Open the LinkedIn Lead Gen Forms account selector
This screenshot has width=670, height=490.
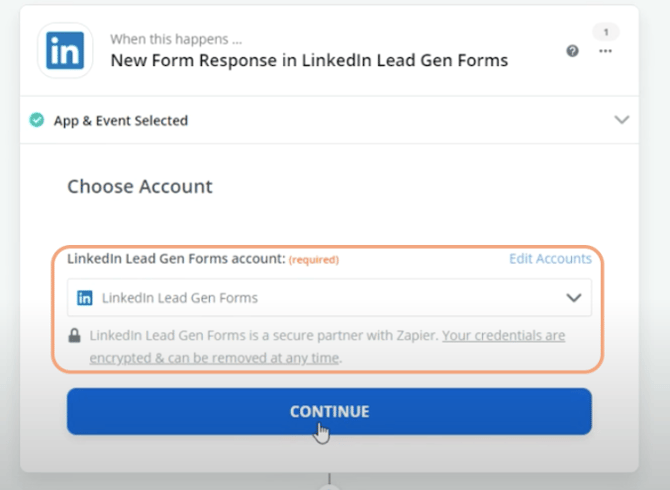tap(329, 298)
